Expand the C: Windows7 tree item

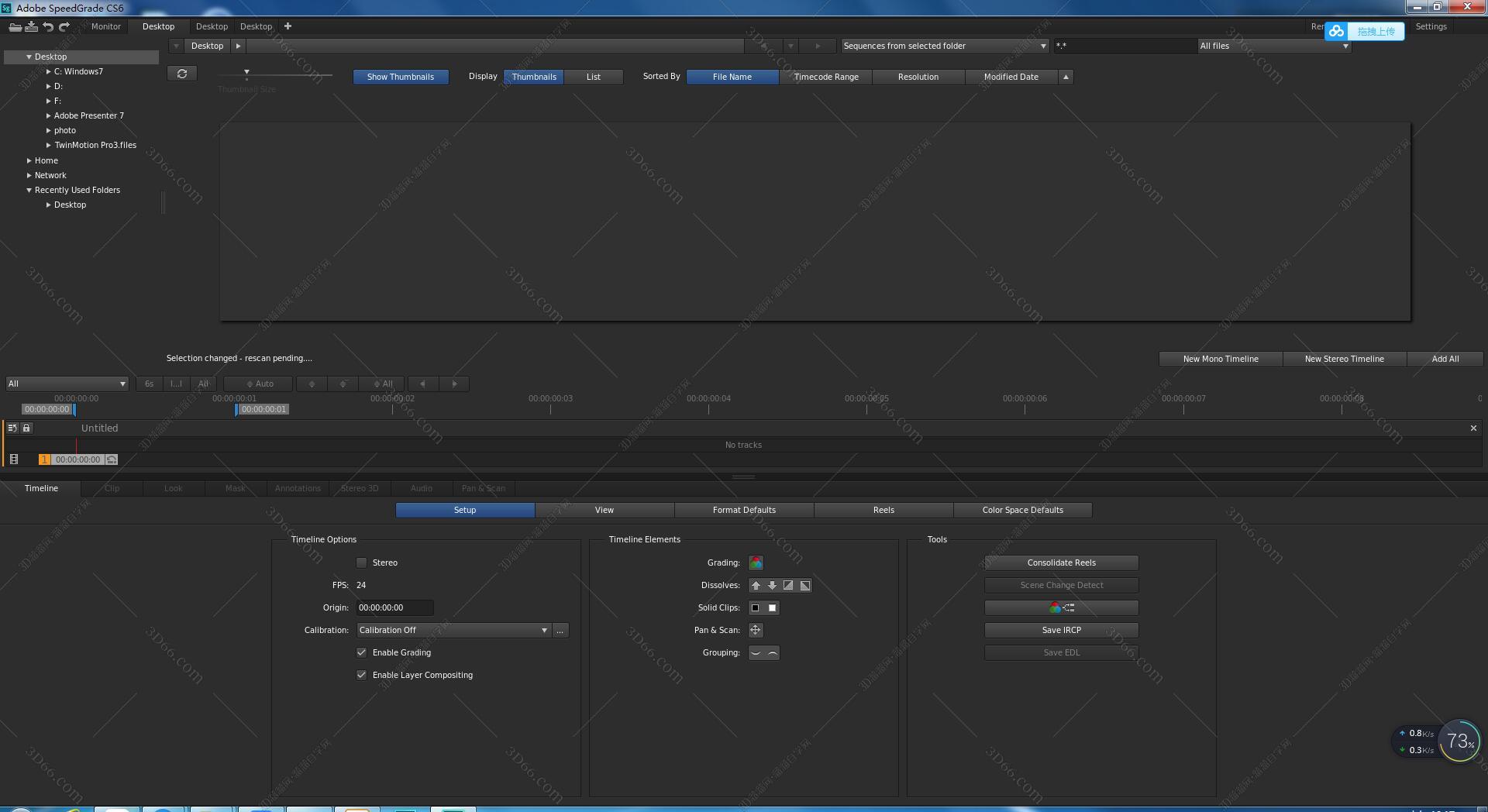coord(47,71)
